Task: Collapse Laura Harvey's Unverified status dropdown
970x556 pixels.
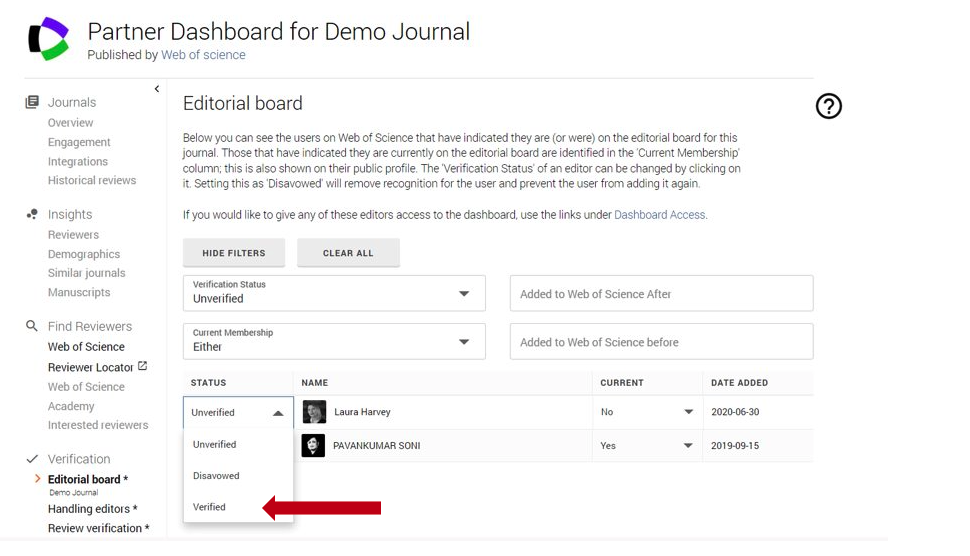Action: [238, 413]
